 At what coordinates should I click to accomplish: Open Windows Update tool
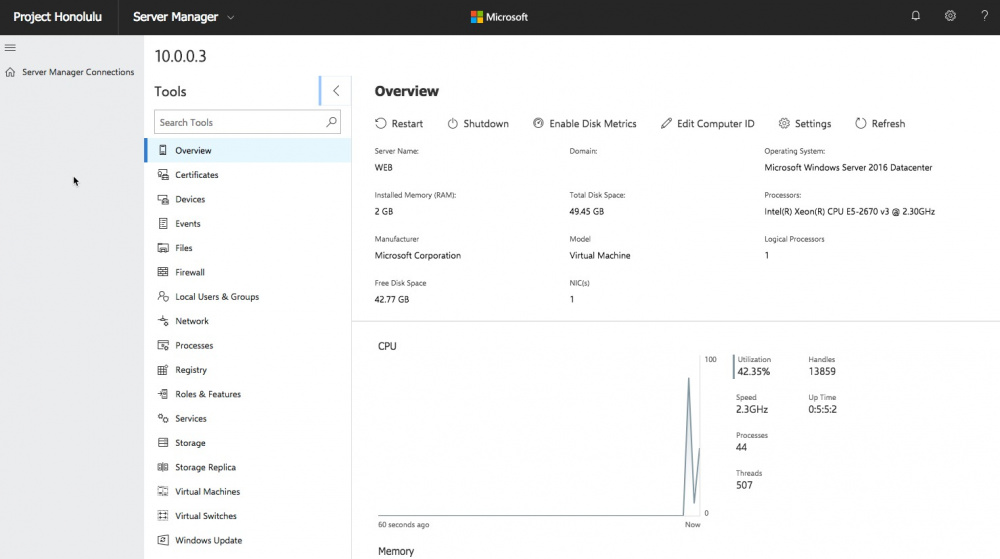(208, 540)
